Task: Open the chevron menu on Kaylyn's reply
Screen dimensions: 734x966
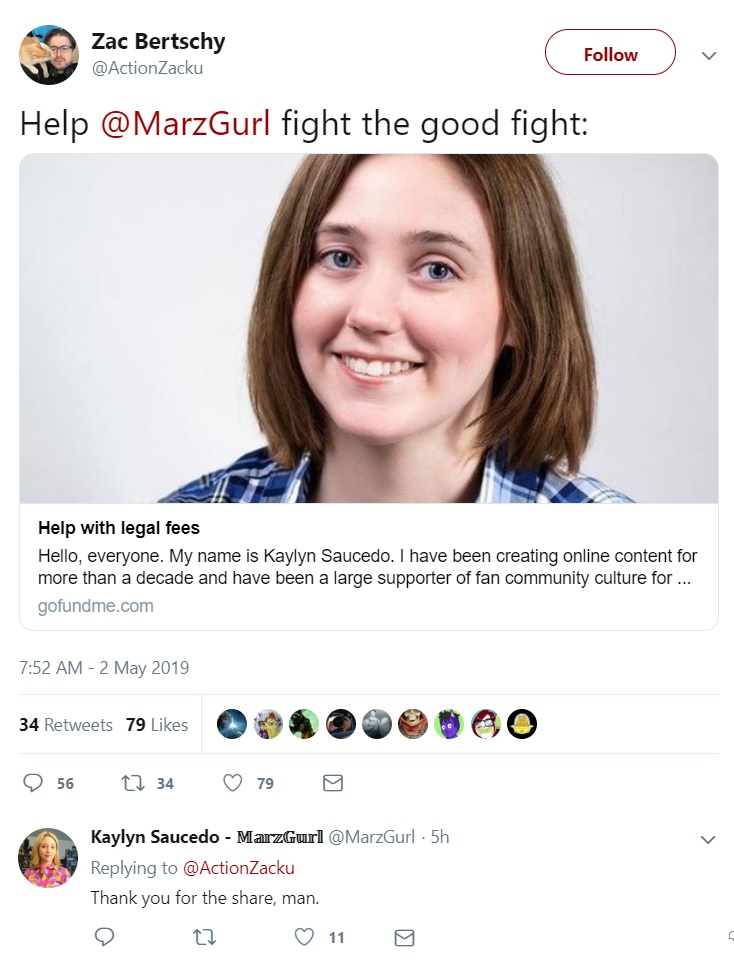Action: point(708,839)
